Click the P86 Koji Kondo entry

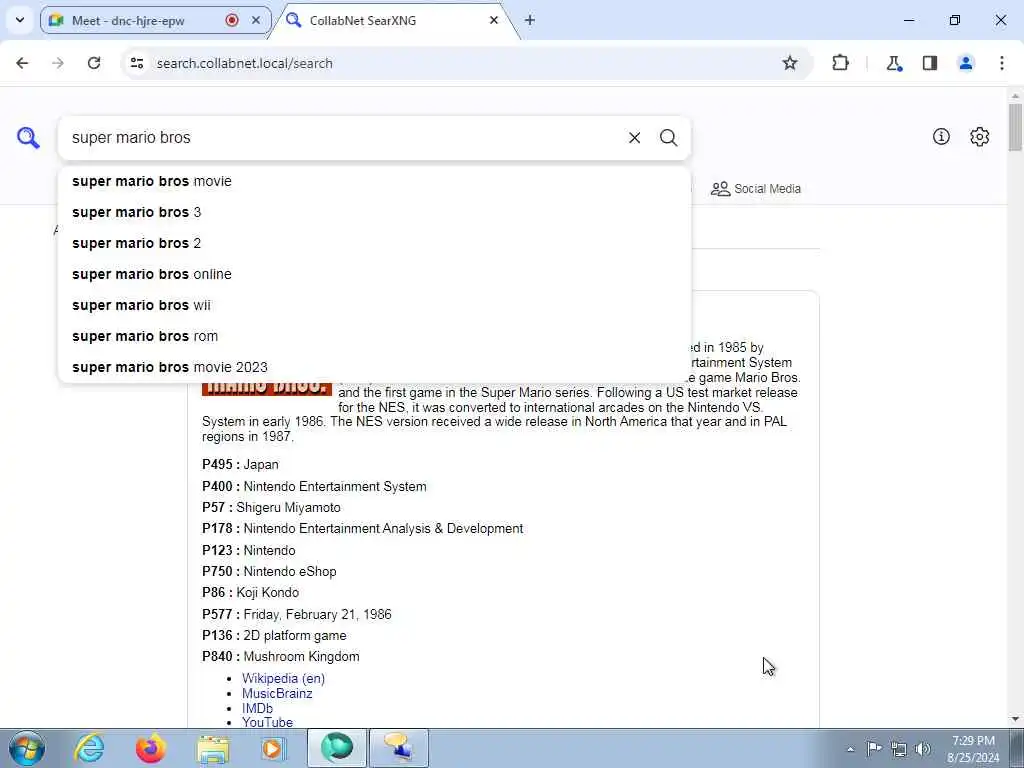point(250,593)
